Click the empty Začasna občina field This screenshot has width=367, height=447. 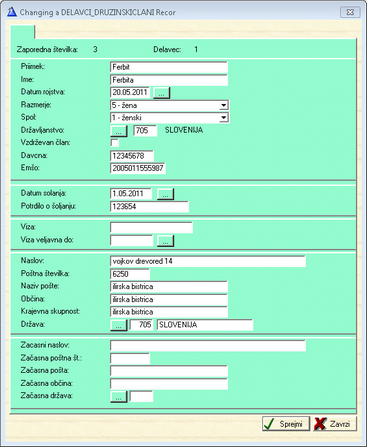(169, 384)
